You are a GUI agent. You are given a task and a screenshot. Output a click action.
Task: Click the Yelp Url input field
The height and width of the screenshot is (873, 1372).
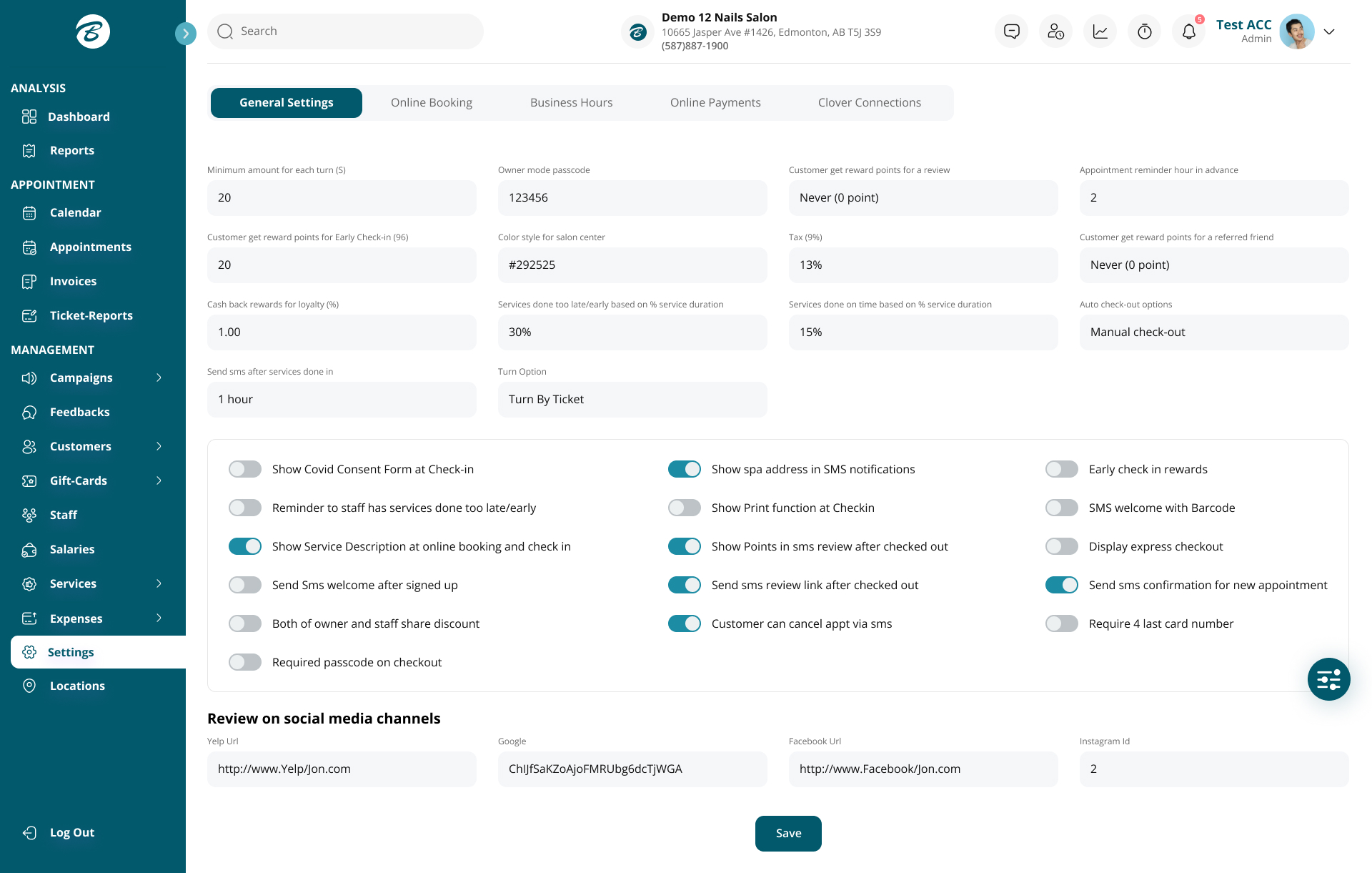(x=342, y=769)
